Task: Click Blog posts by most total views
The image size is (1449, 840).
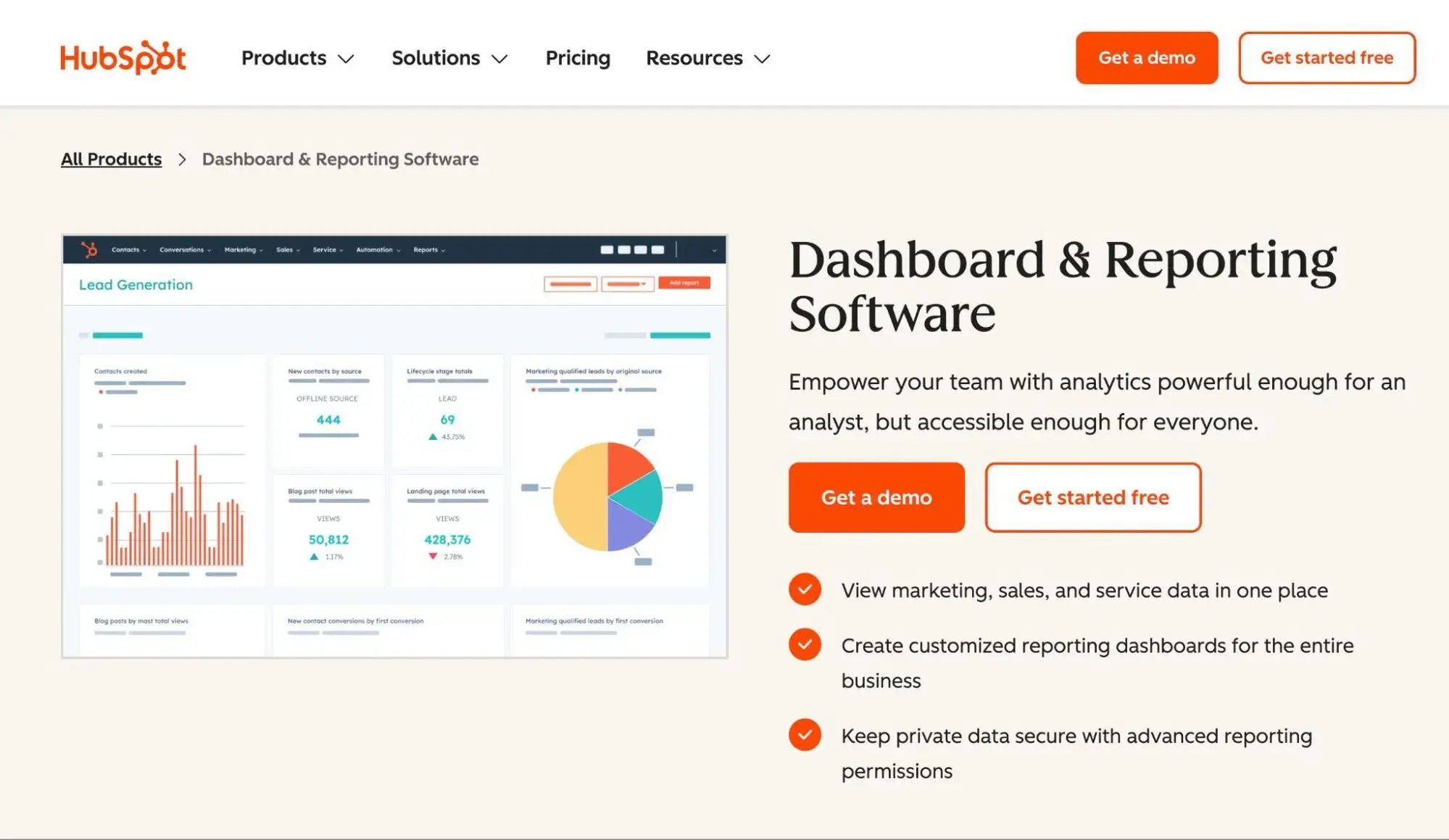Action: 141,621
